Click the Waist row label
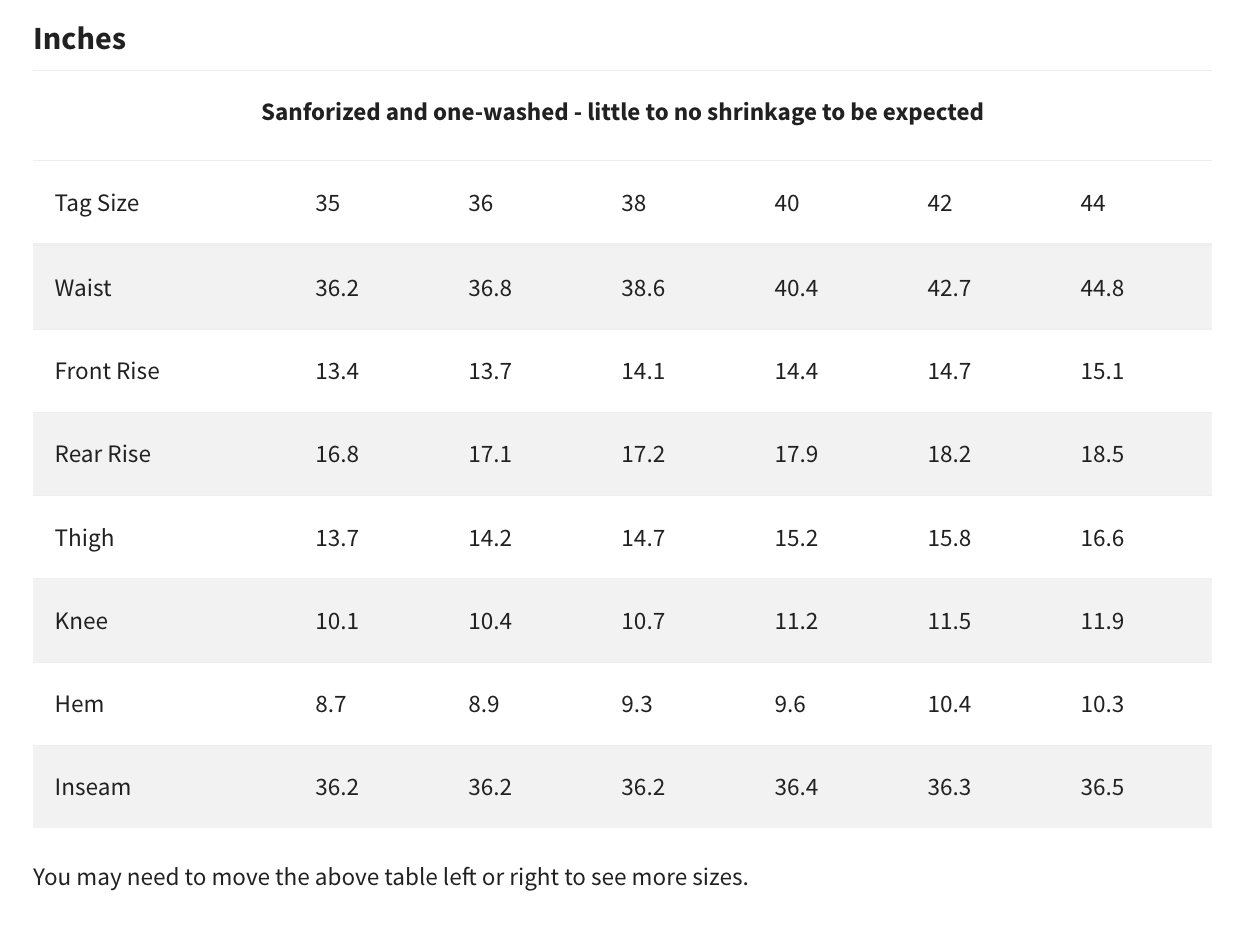 [x=83, y=288]
